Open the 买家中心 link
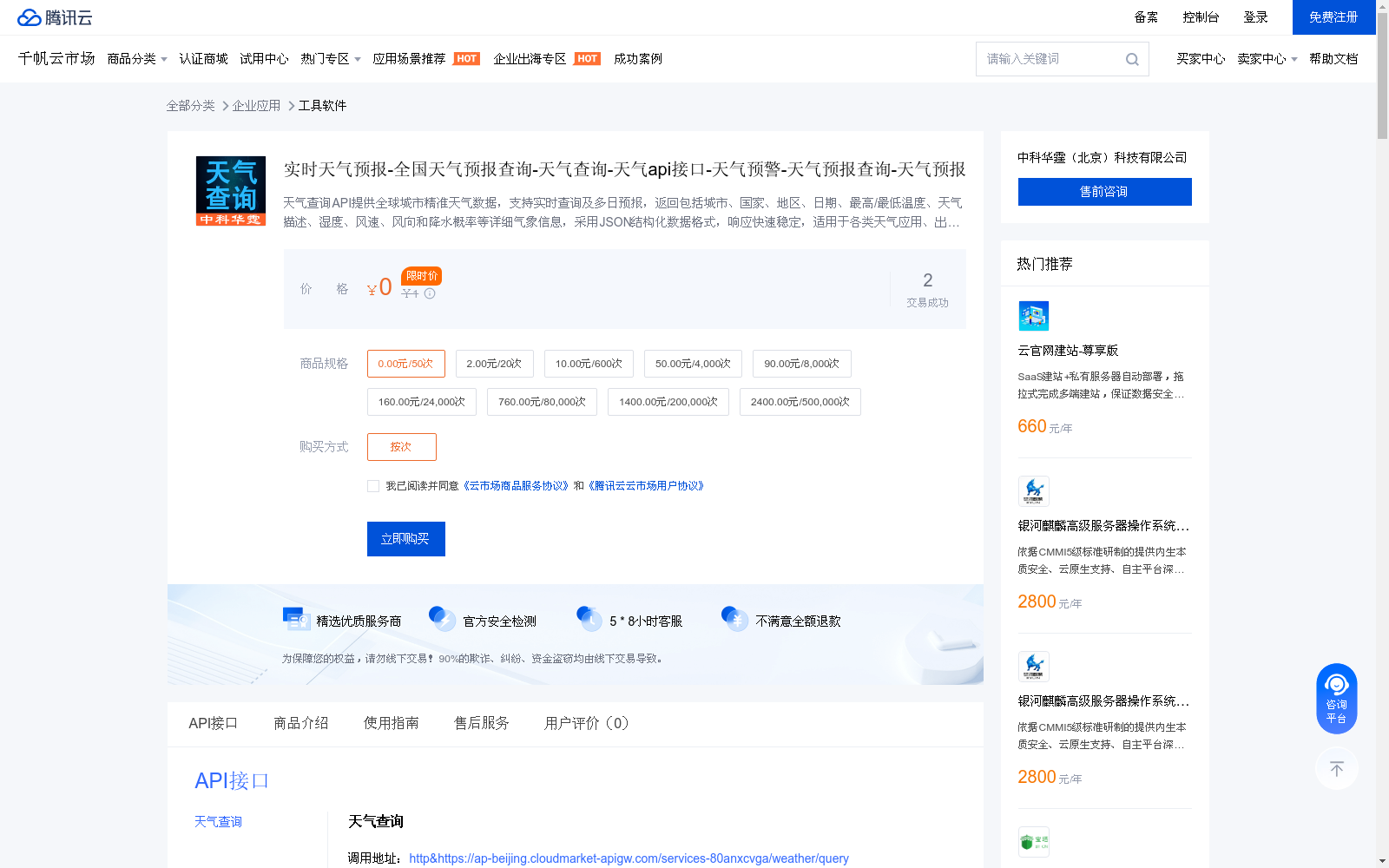 coord(1201,59)
